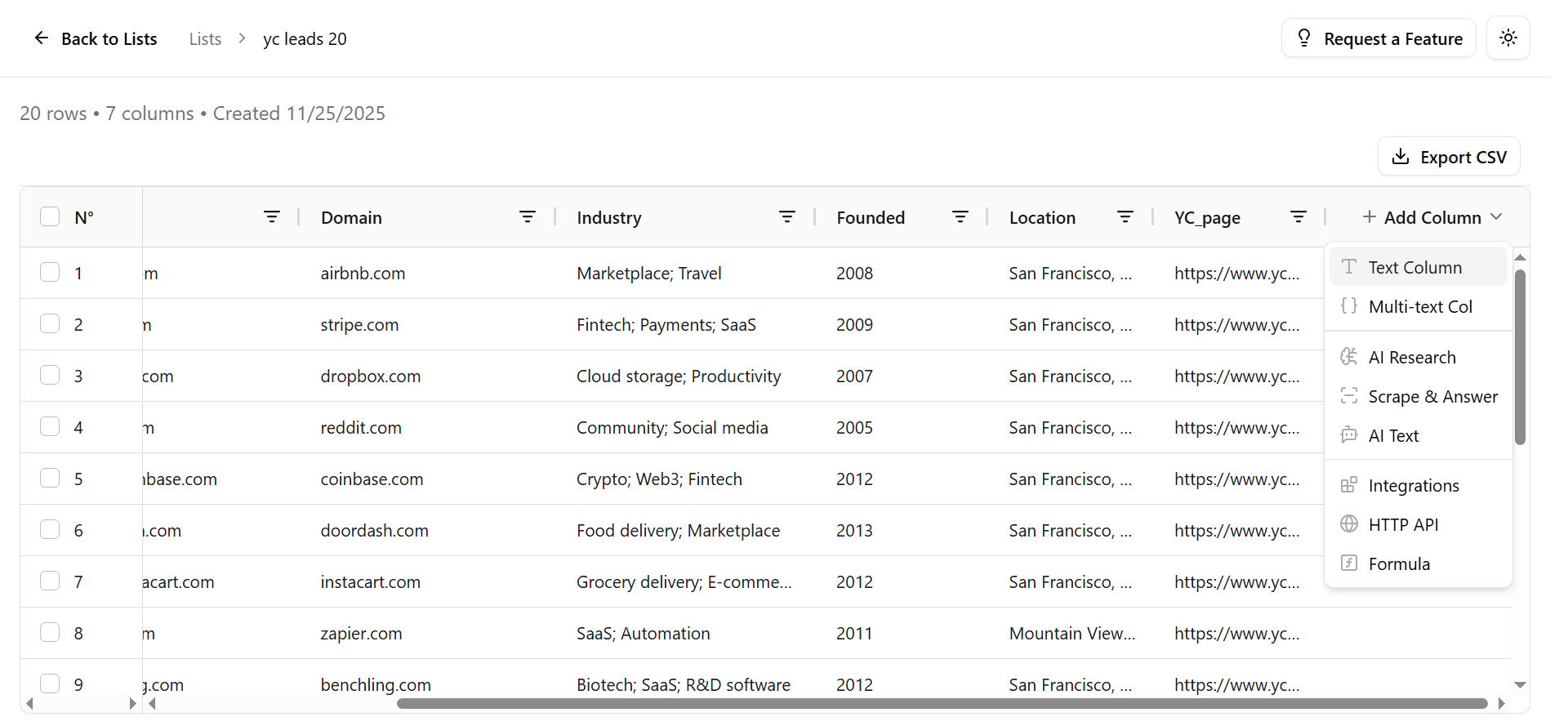Viewport: 1568px width, 726px height.
Task: Toggle light/dark theme sun icon
Action: 1508,38
